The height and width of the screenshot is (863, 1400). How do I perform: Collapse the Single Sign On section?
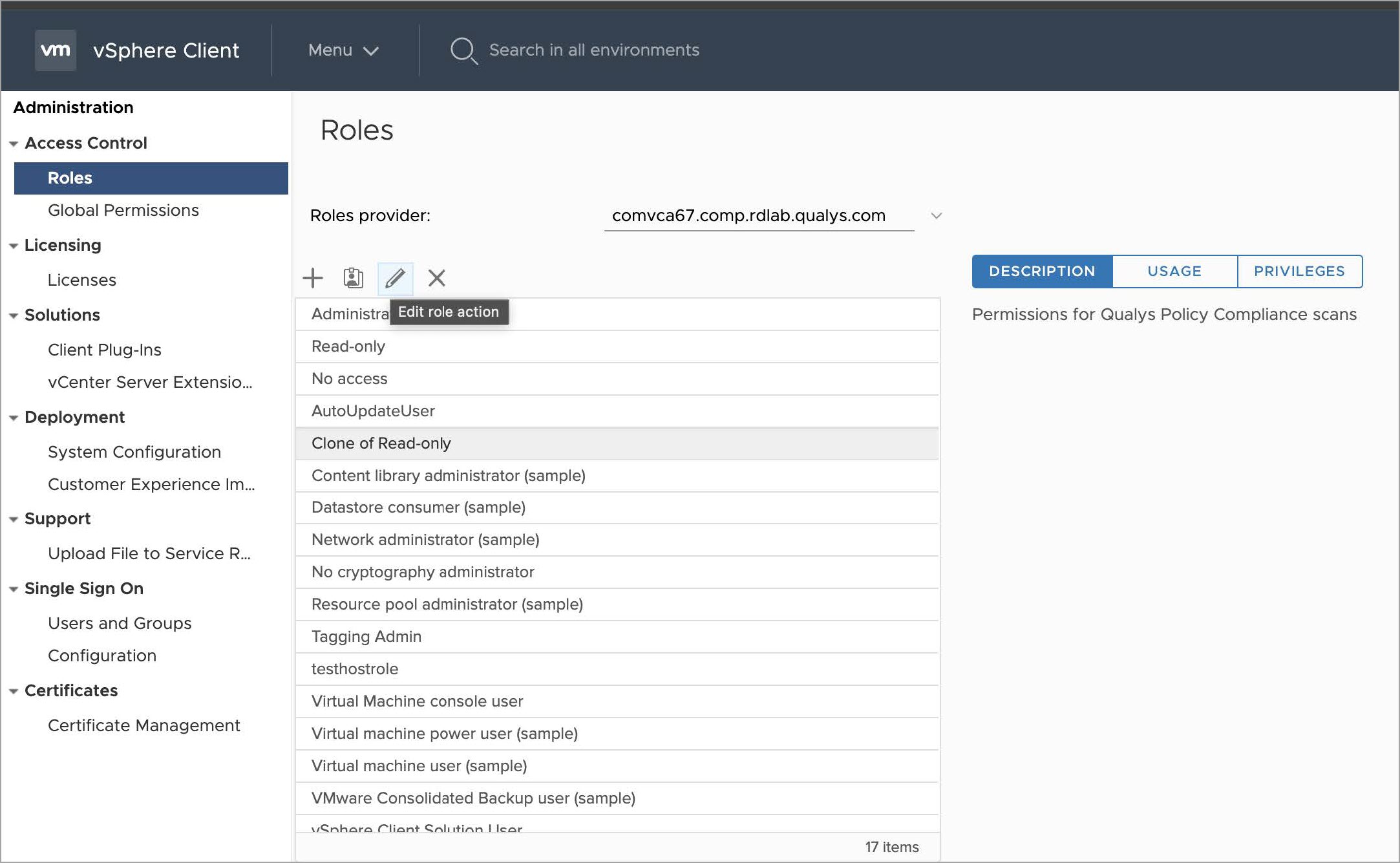pyautogui.click(x=14, y=589)
